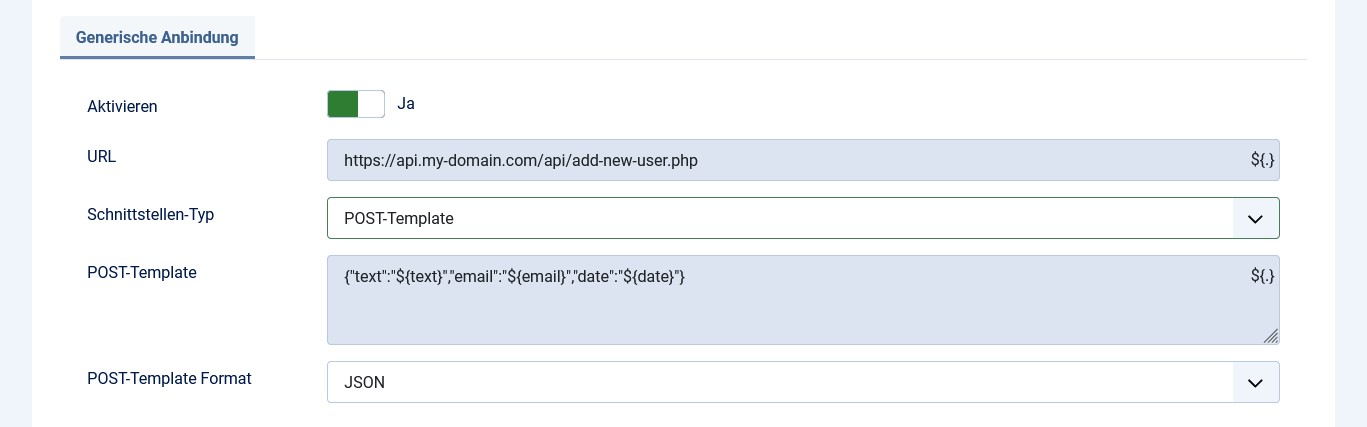Click the api.my-domain.com URL text
1367x427 pixels.
tap(520, 160)
